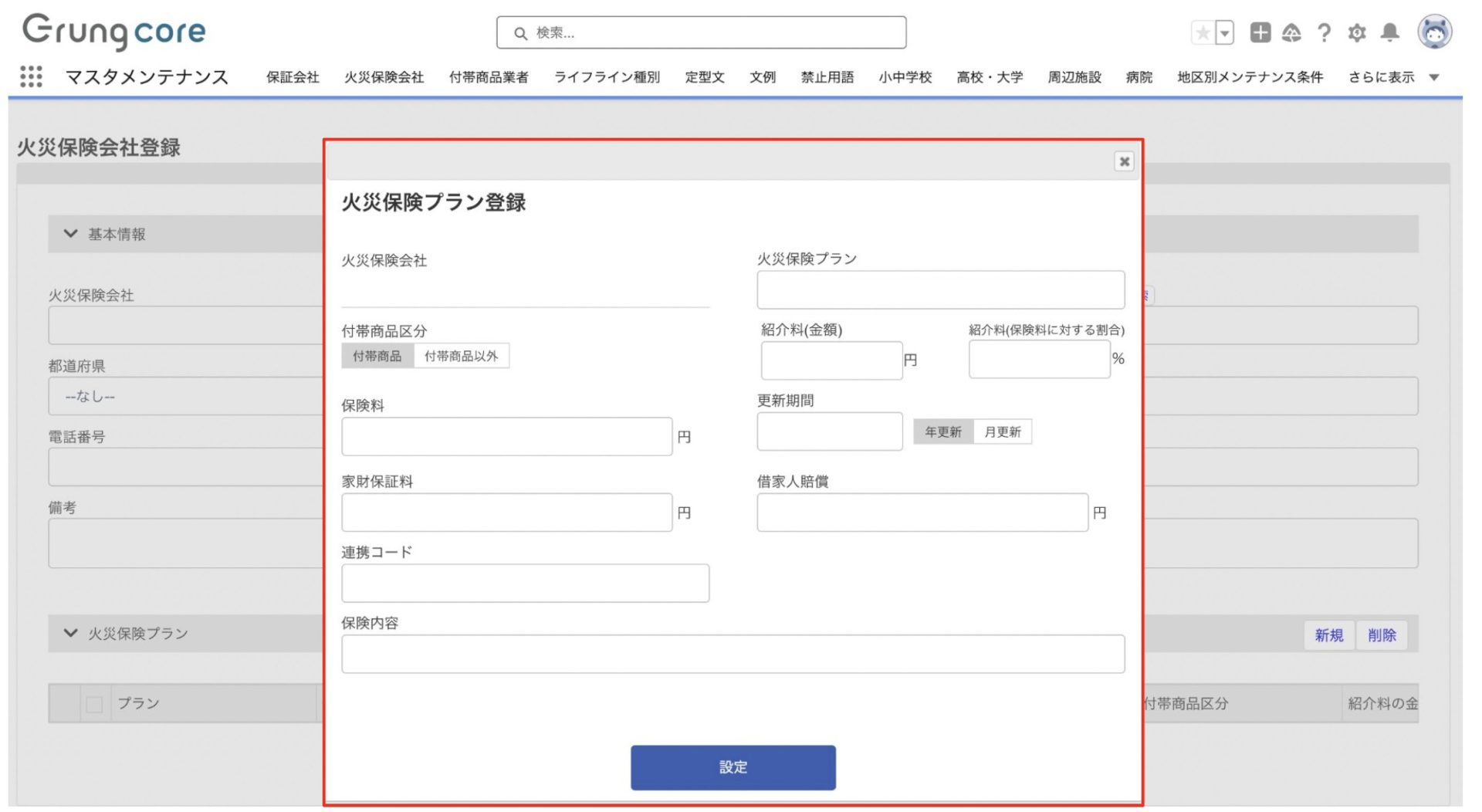Click the 設定 button

pyautogui.click(x=733, y=767)
